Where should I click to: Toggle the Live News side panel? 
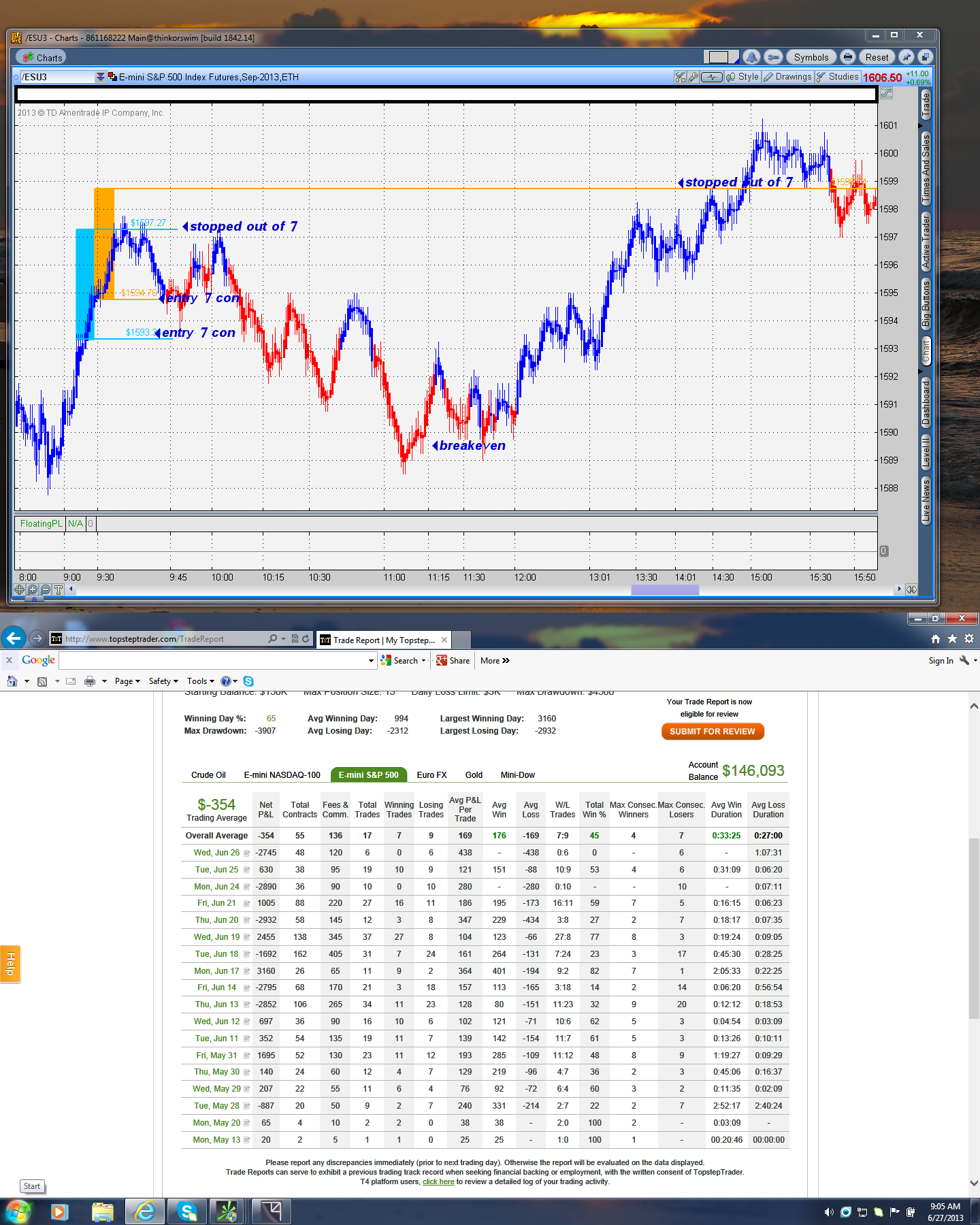pos(926,500)
